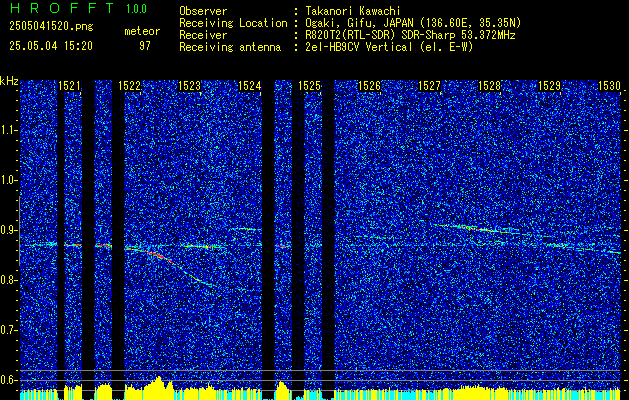This screenshot has width=629, height=400.
Task: Click the 1521 time marker
Action: pyautogui.click(x=69, y=86)
